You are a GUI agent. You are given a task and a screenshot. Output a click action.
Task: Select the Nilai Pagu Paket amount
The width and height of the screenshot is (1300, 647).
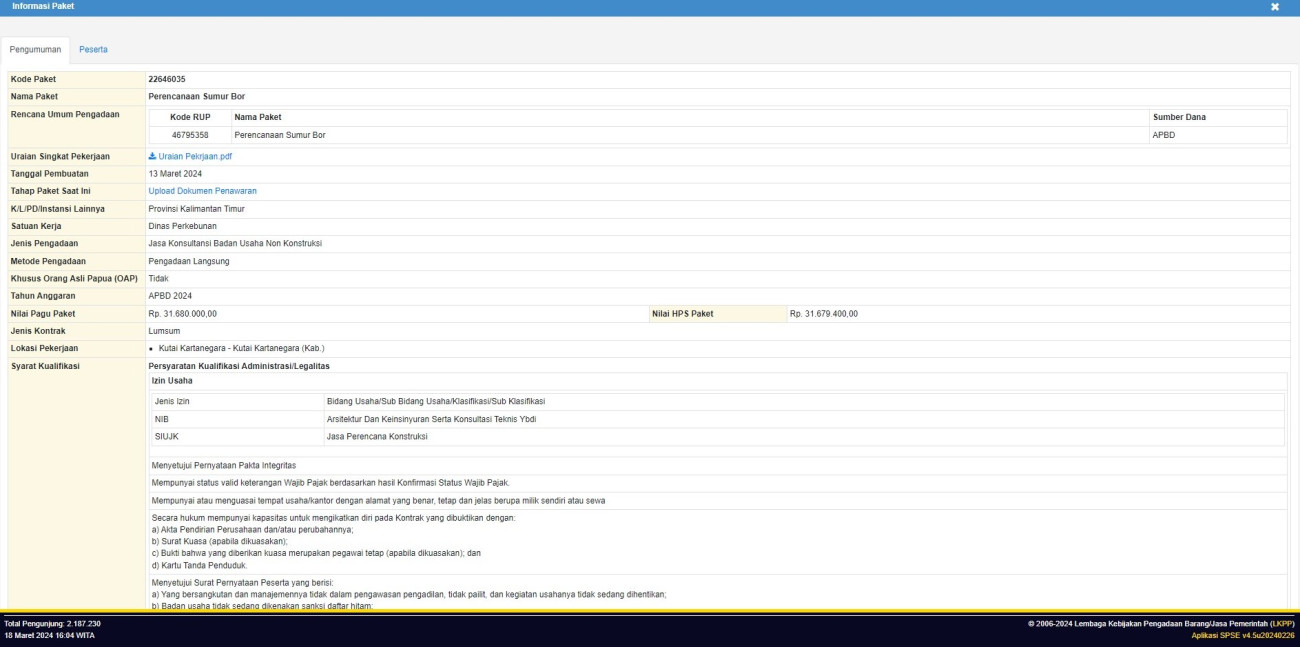pyautogui.click(x=182, y=314)
